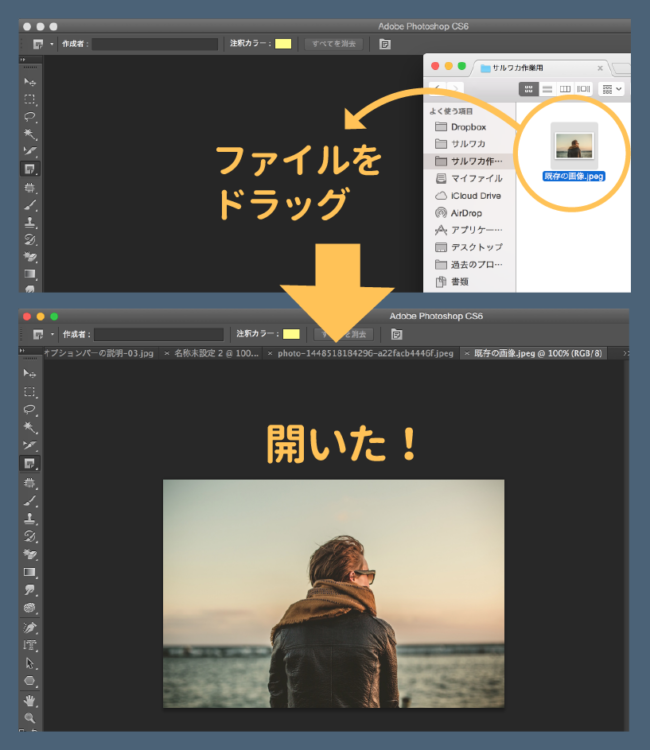Switch Finder to Cover Flow view
650x750 pixels.
pos(583,89)
